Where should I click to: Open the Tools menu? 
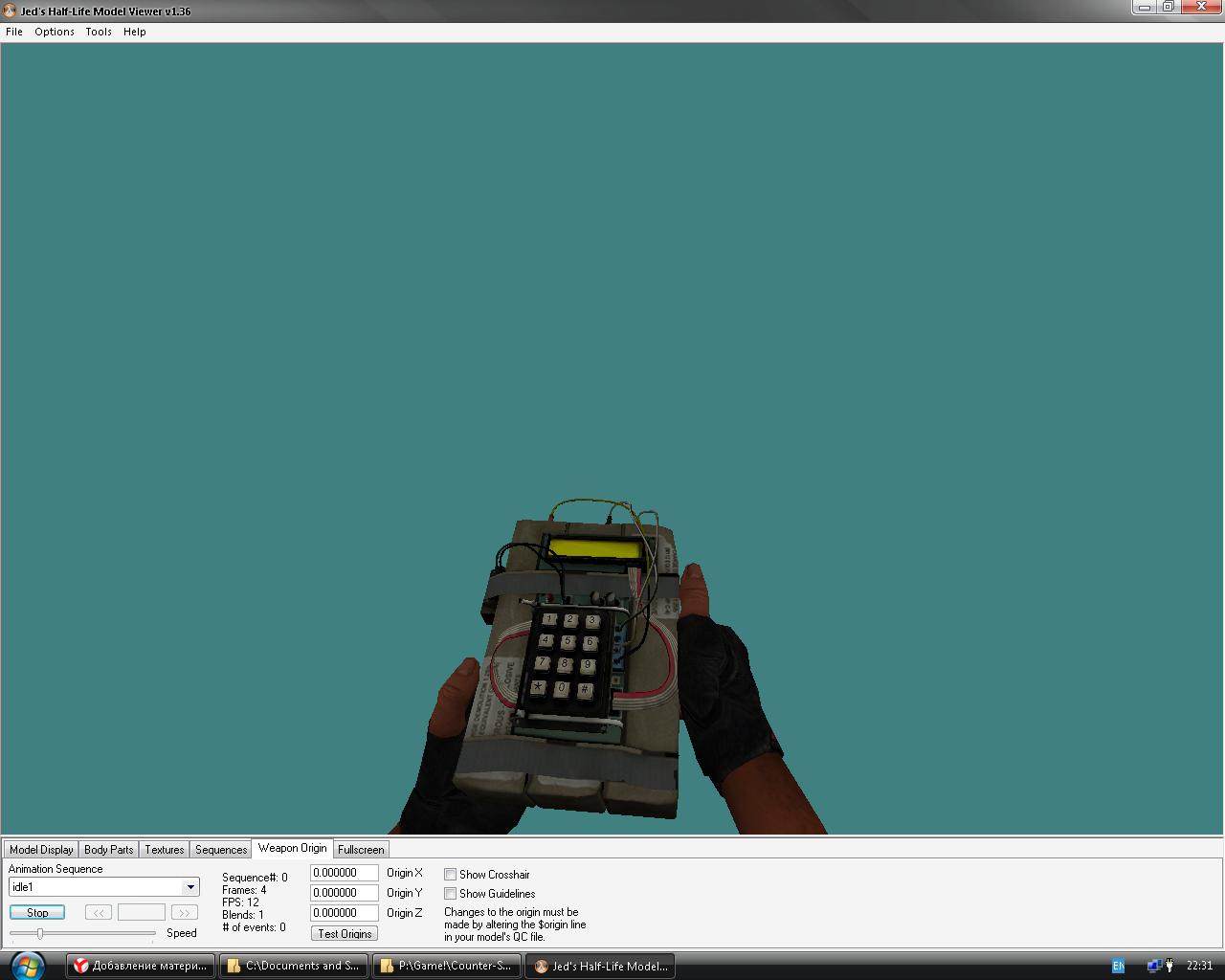(x=99, y=32)
